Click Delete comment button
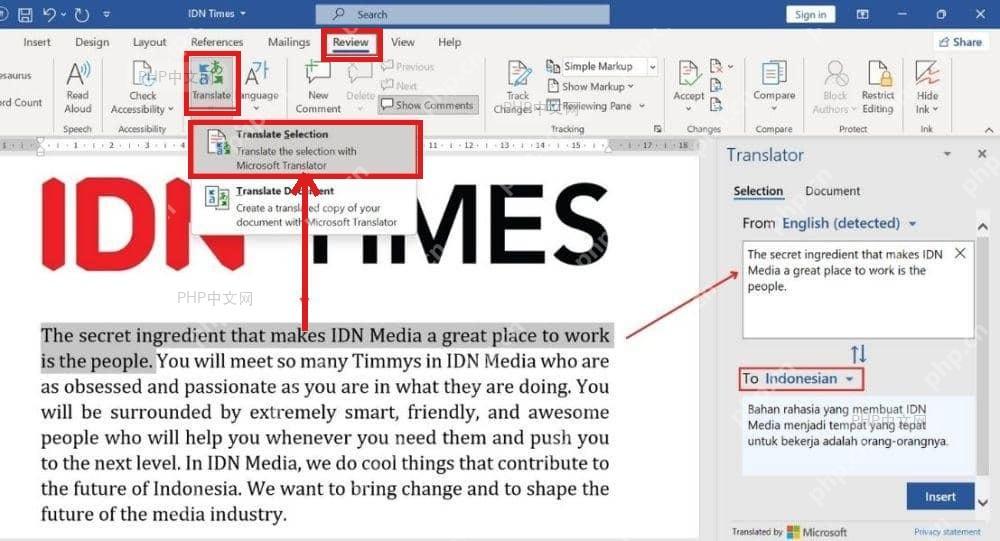Viewport: 1000px width, 541px height. 360,86
